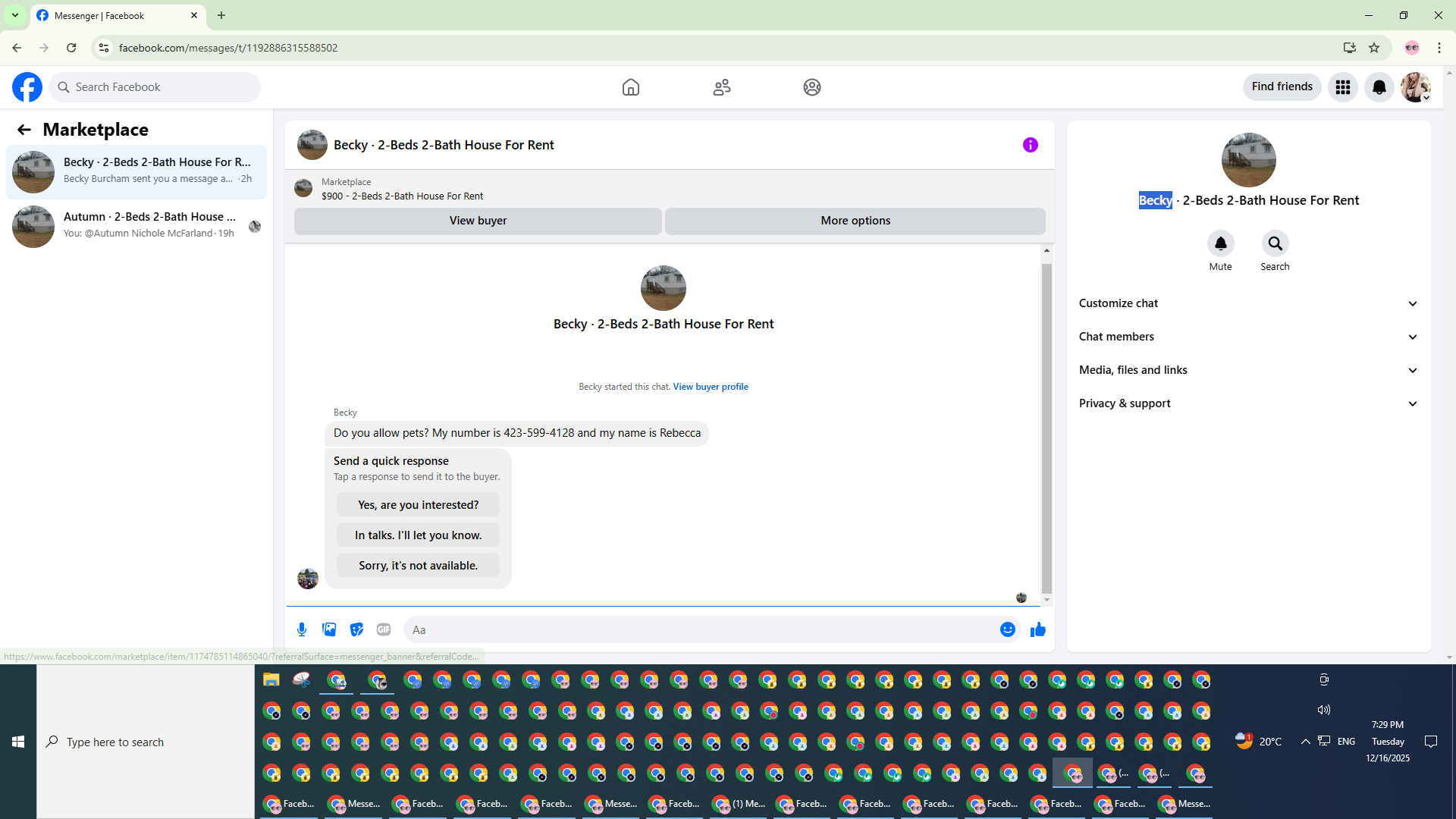Follow the View buyer profile link
This screenshot has height=819, width=1456.
pyautogui.click(x=711, y=387)
